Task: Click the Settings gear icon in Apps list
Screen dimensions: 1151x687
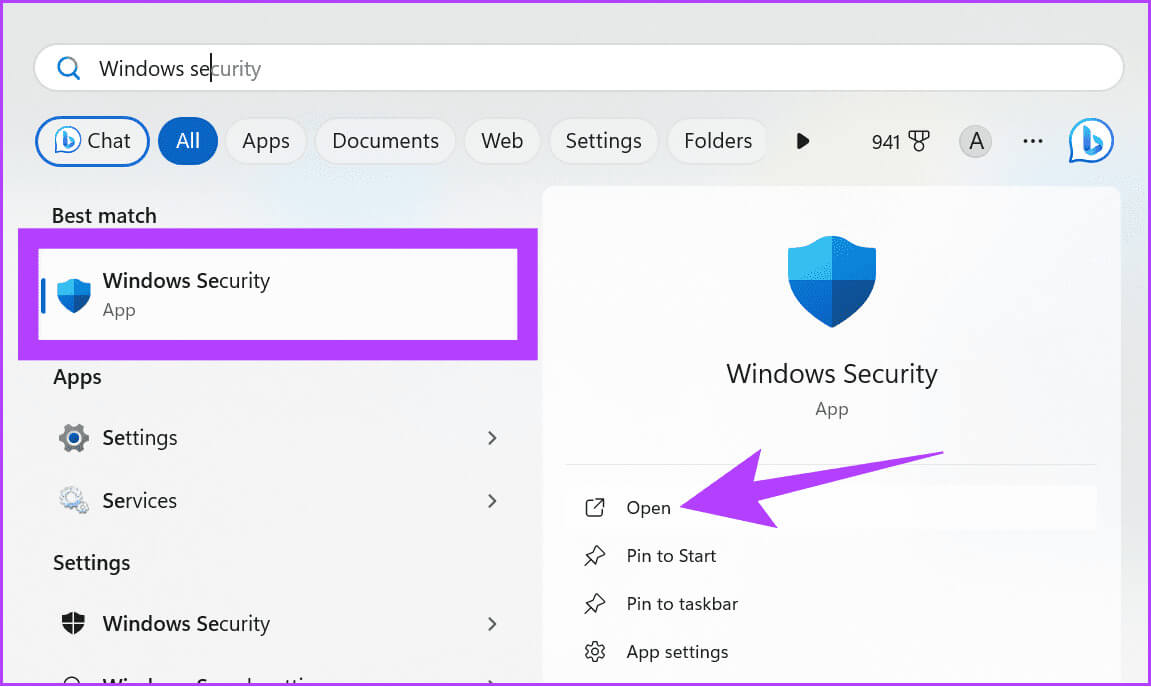Action: [74, 438]
